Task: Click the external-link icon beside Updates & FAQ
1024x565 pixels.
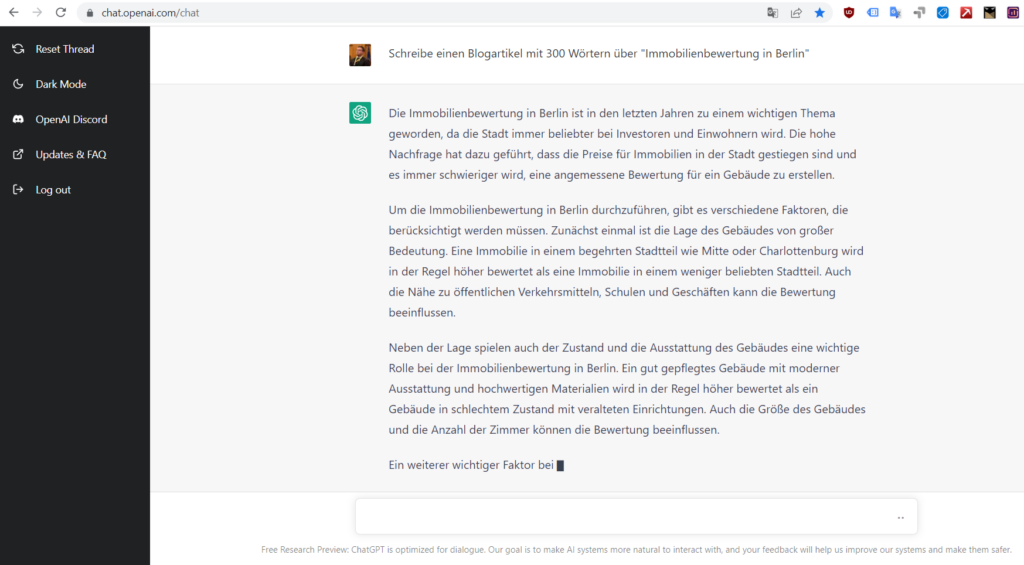Action: (x=18, y=155)
